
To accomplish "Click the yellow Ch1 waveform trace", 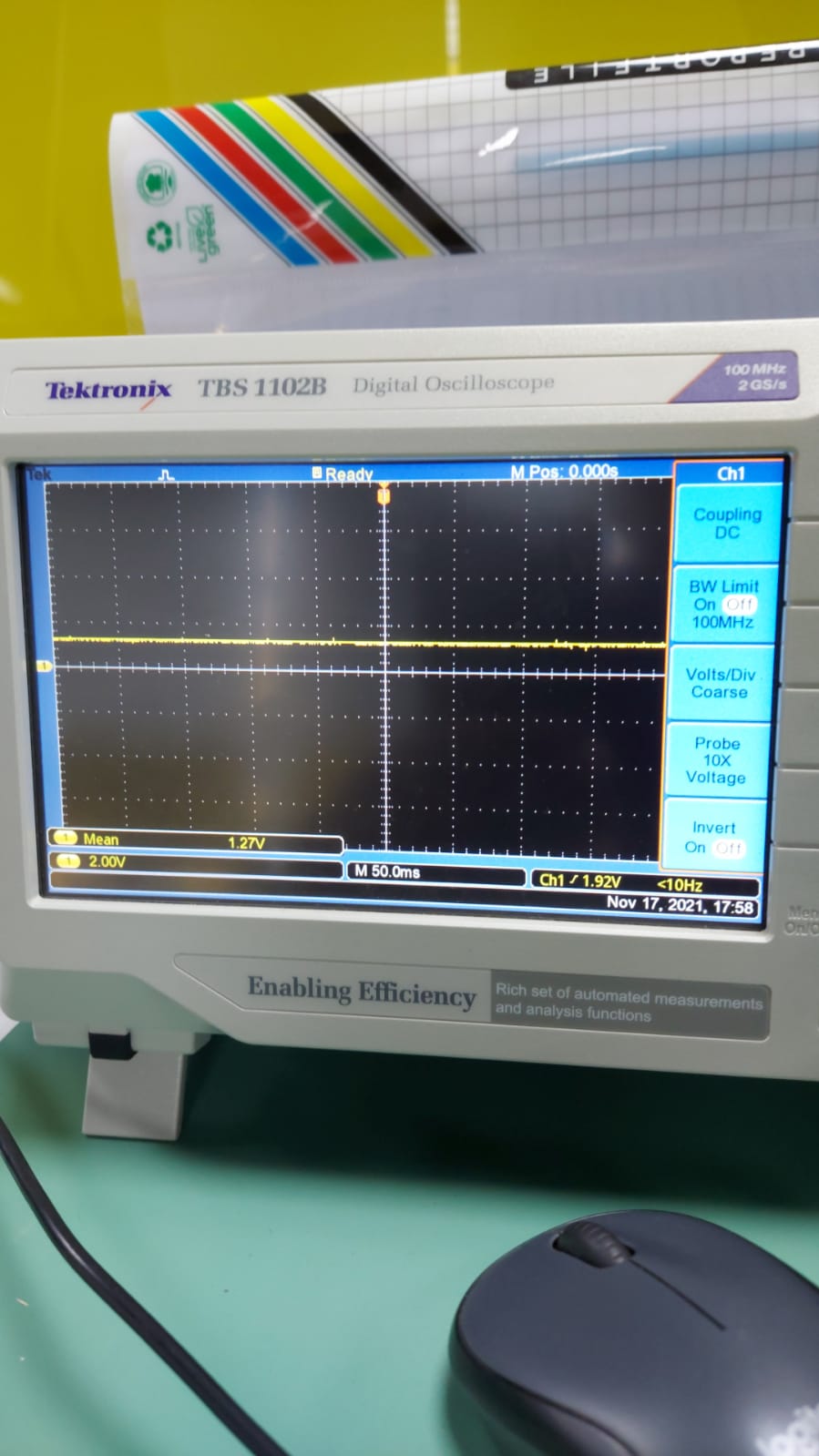I will [360, 642].
